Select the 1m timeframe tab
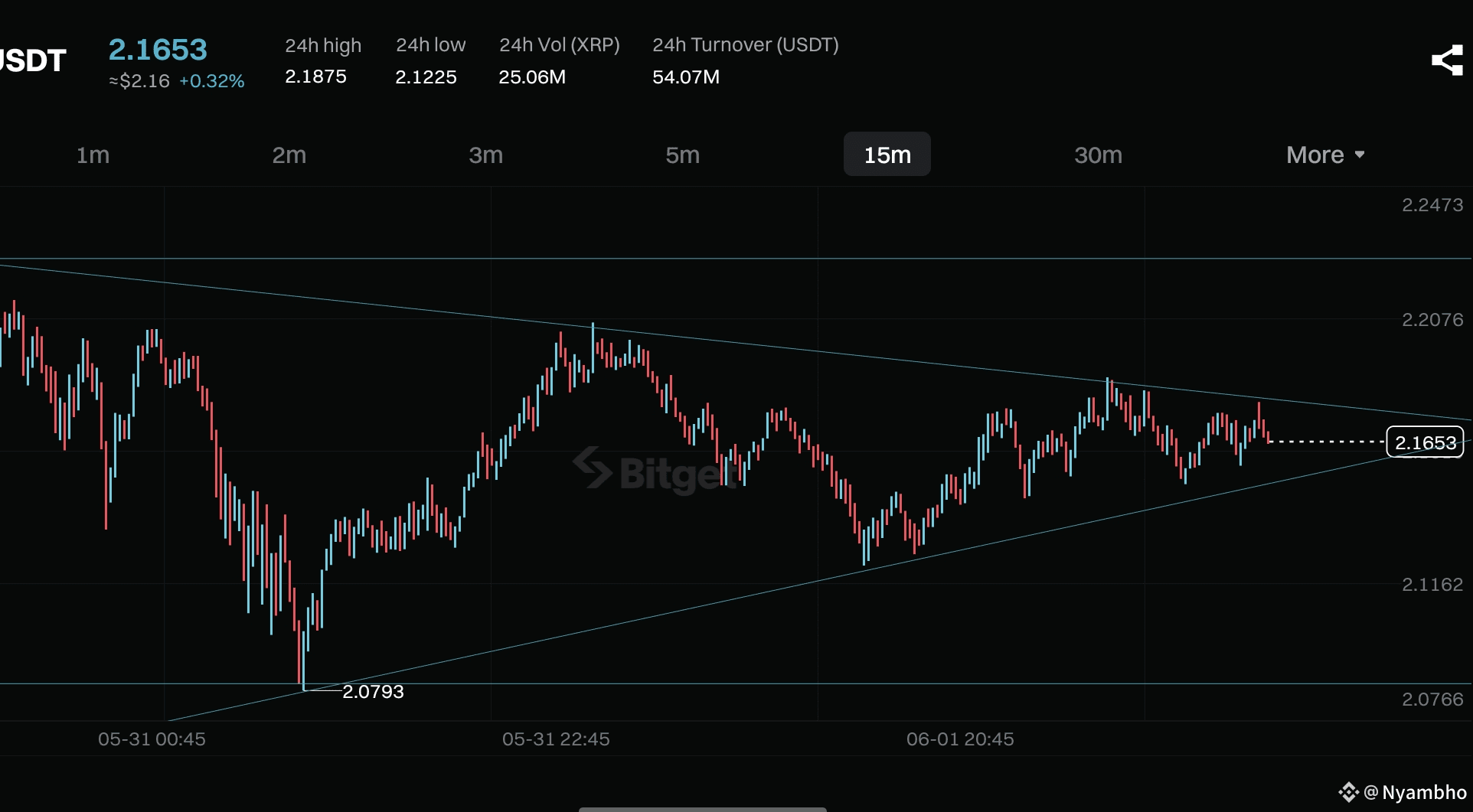This screenshot has width=1473, height=812. coord(93,155)
